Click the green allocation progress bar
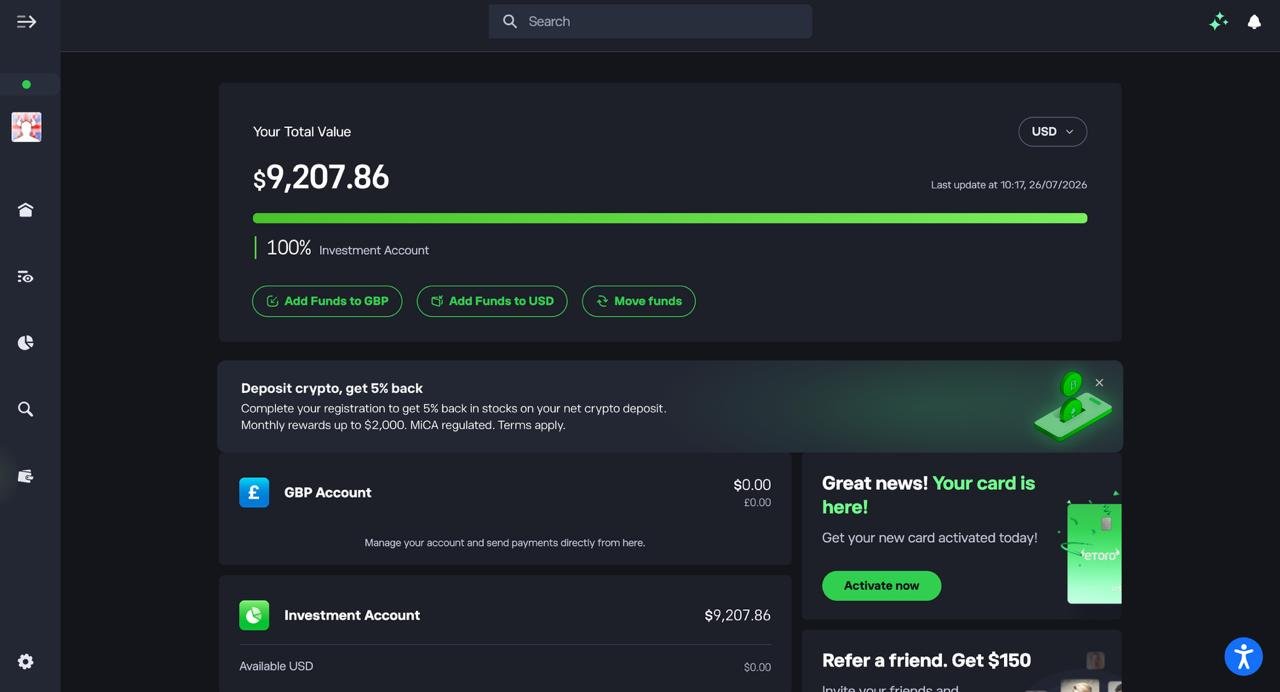 [x=670, y=218]
